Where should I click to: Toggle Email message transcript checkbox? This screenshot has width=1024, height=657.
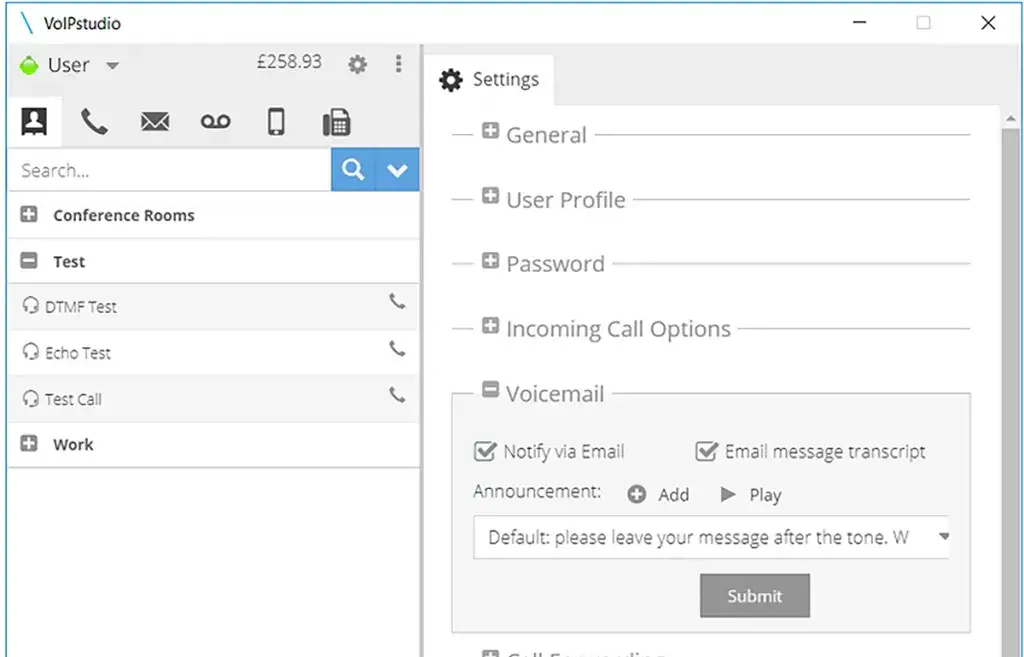(707, 452)
